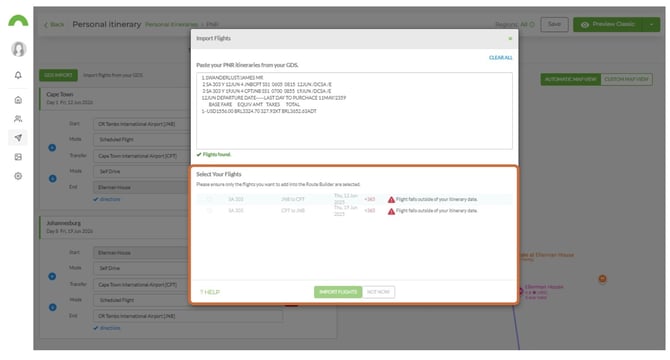The image size is (670, 360).
Task: Click the Import Flights button
Action: click(x=338, y=292)
